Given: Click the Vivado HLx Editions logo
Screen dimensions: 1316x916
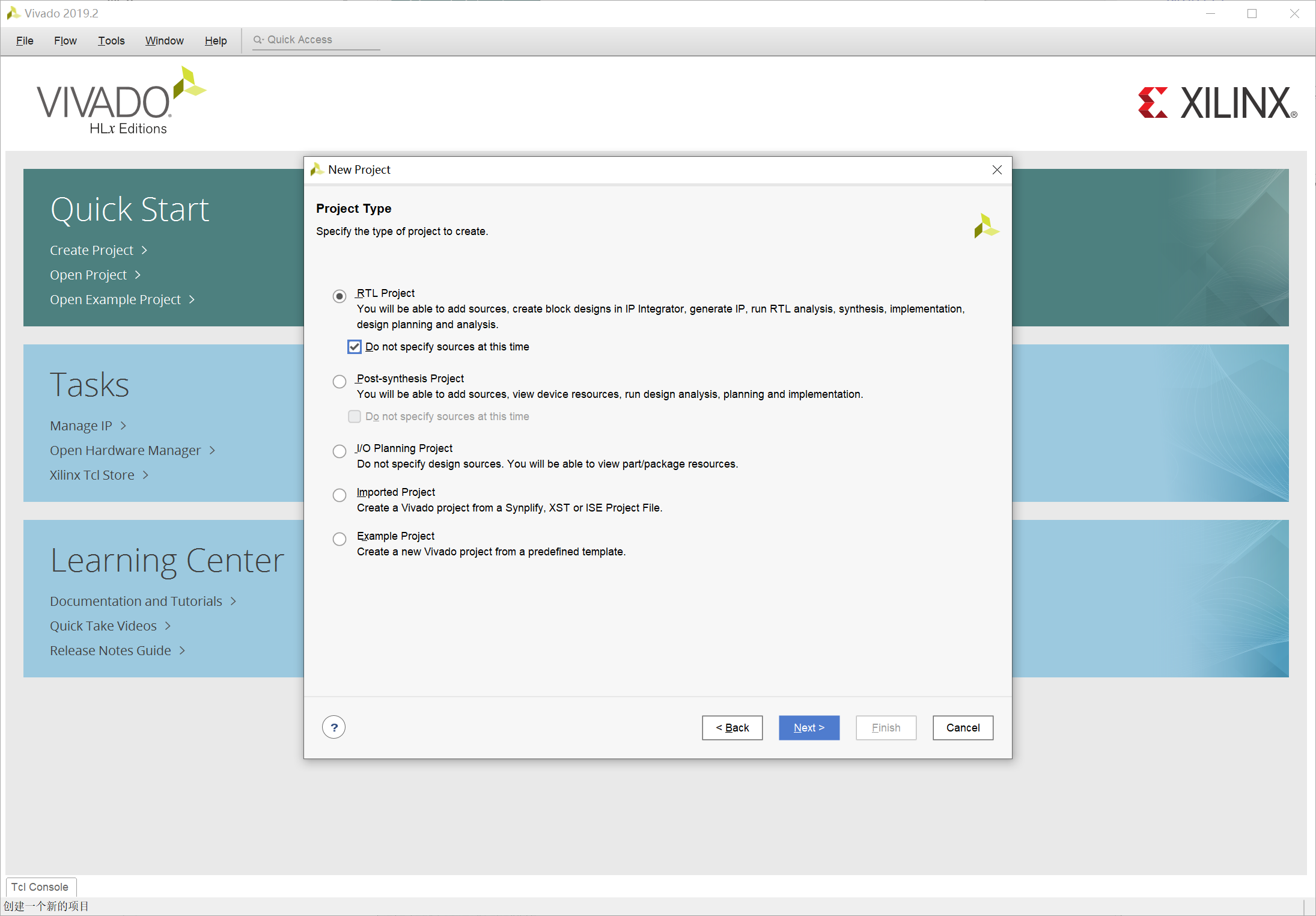Looking at the screenshot, I should tap(121, 102).
